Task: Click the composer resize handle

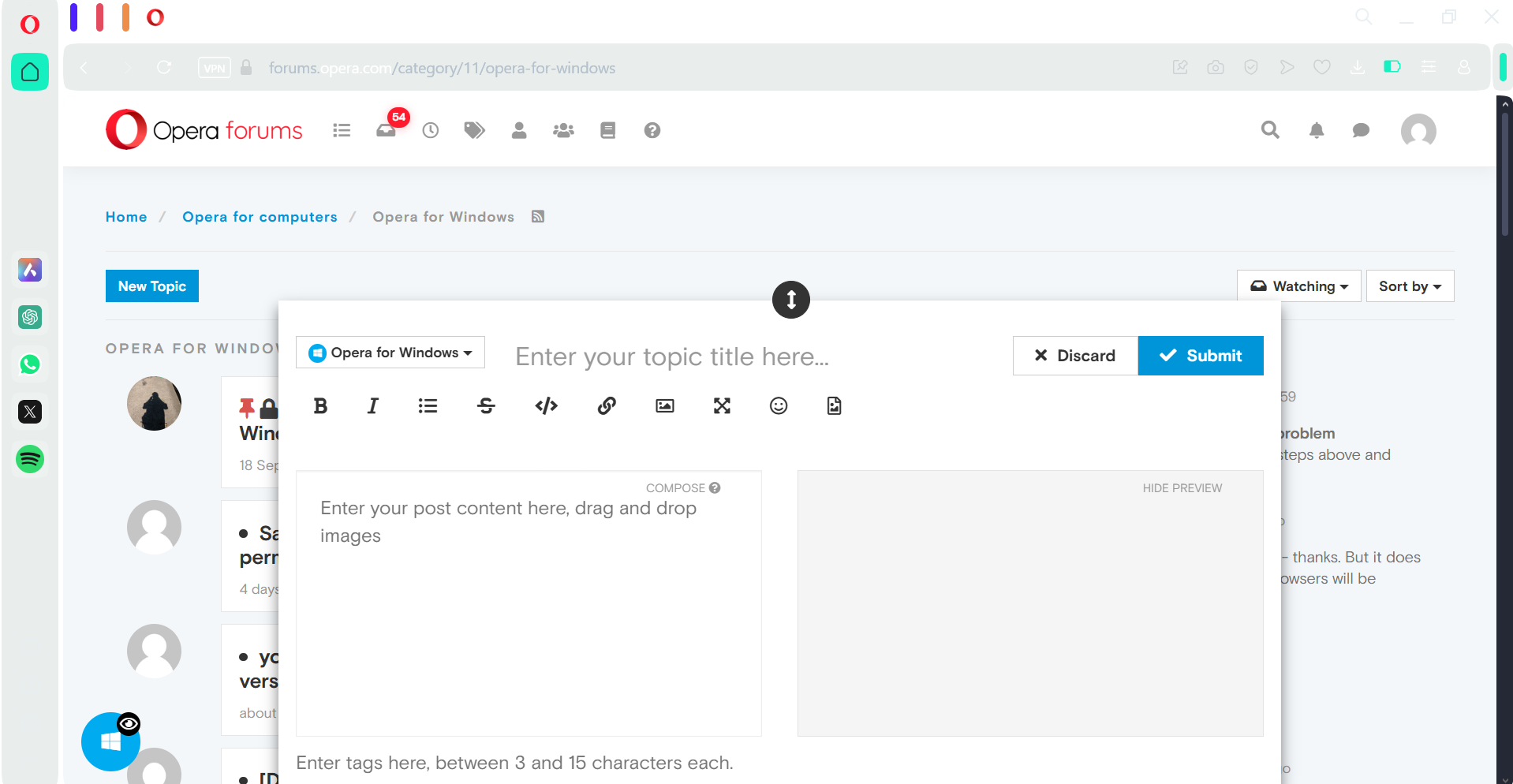Action: click(x=791, y=300)
